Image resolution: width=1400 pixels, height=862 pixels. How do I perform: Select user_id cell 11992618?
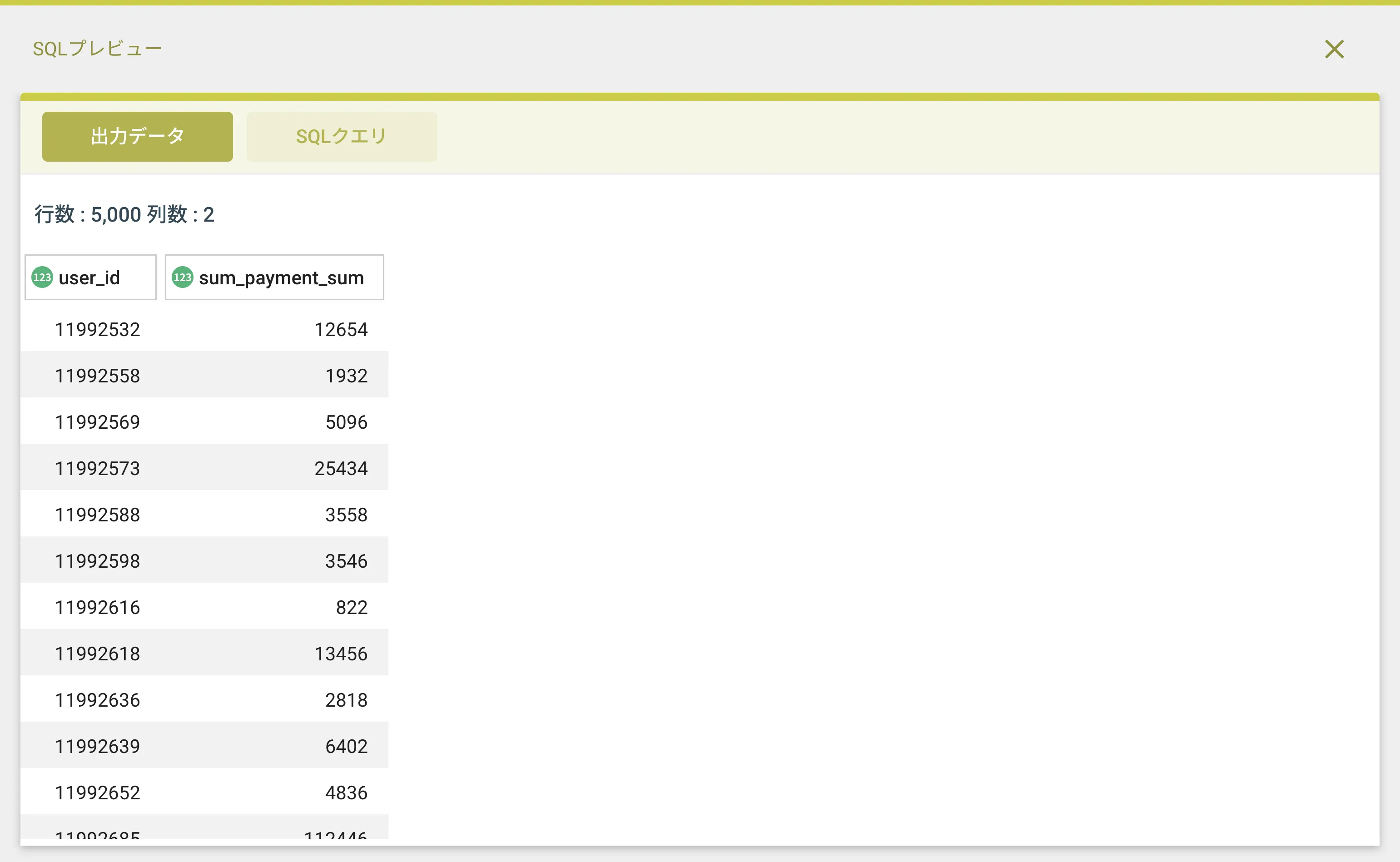pyautogui.click(x=98, y=654)
